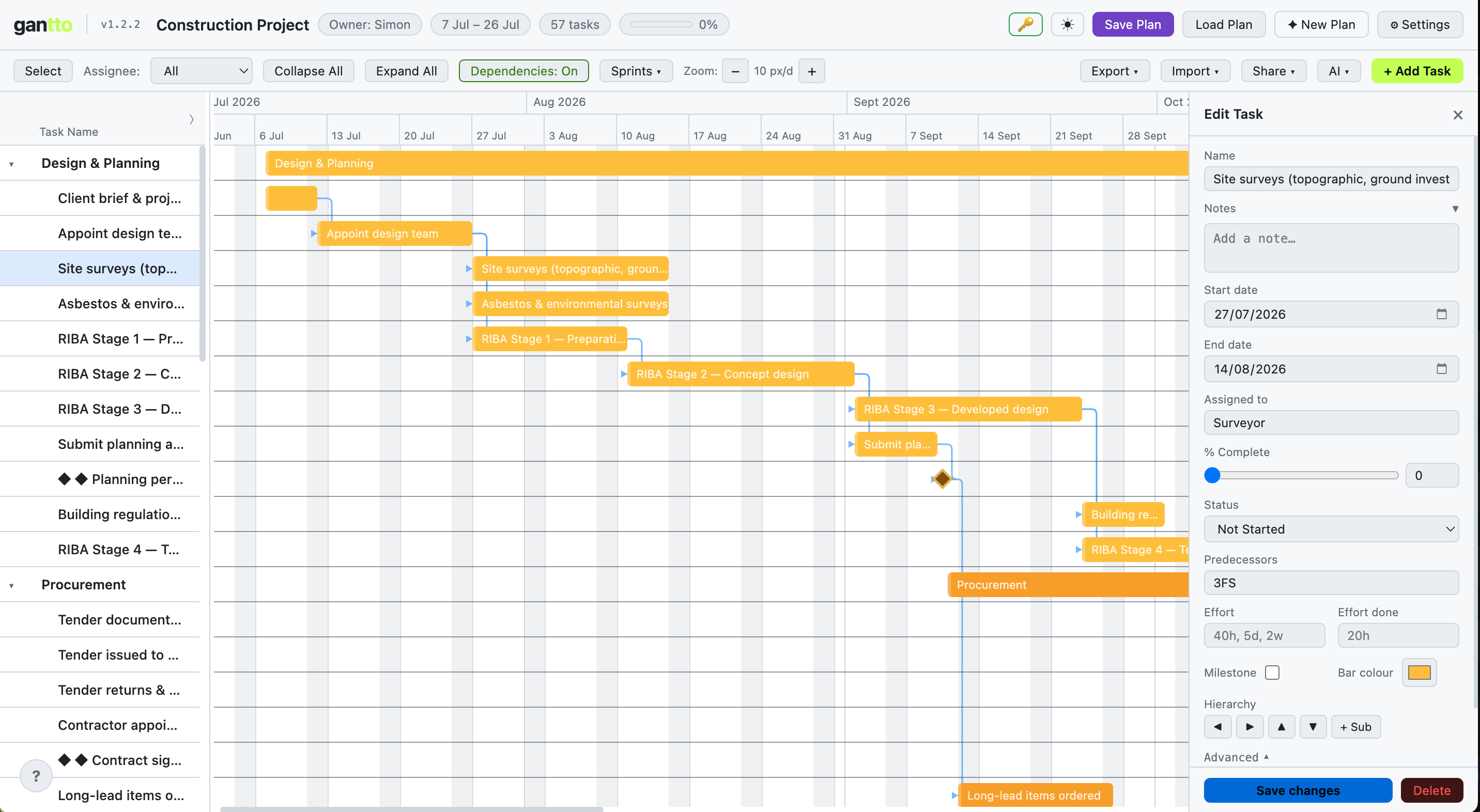Click the % Complete slider handle

point(1212,475)
